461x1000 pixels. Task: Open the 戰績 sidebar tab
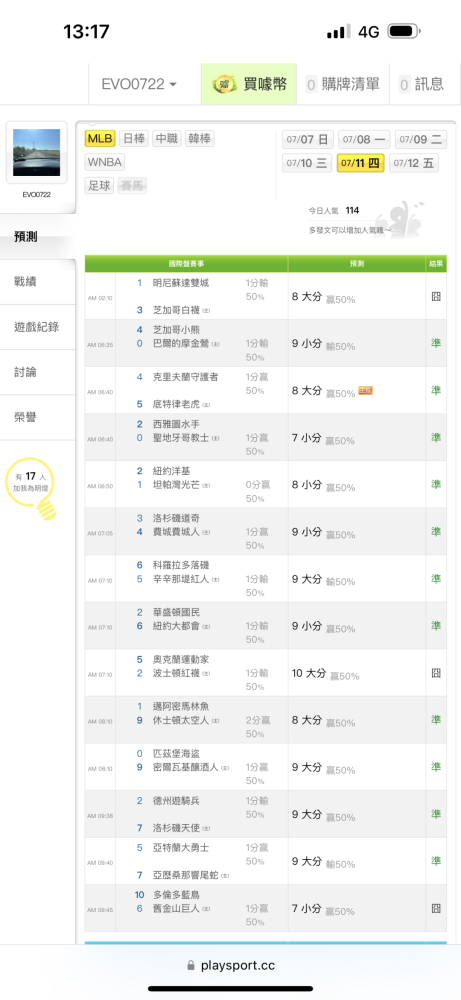pyautogui.click(x=26, y=282)
